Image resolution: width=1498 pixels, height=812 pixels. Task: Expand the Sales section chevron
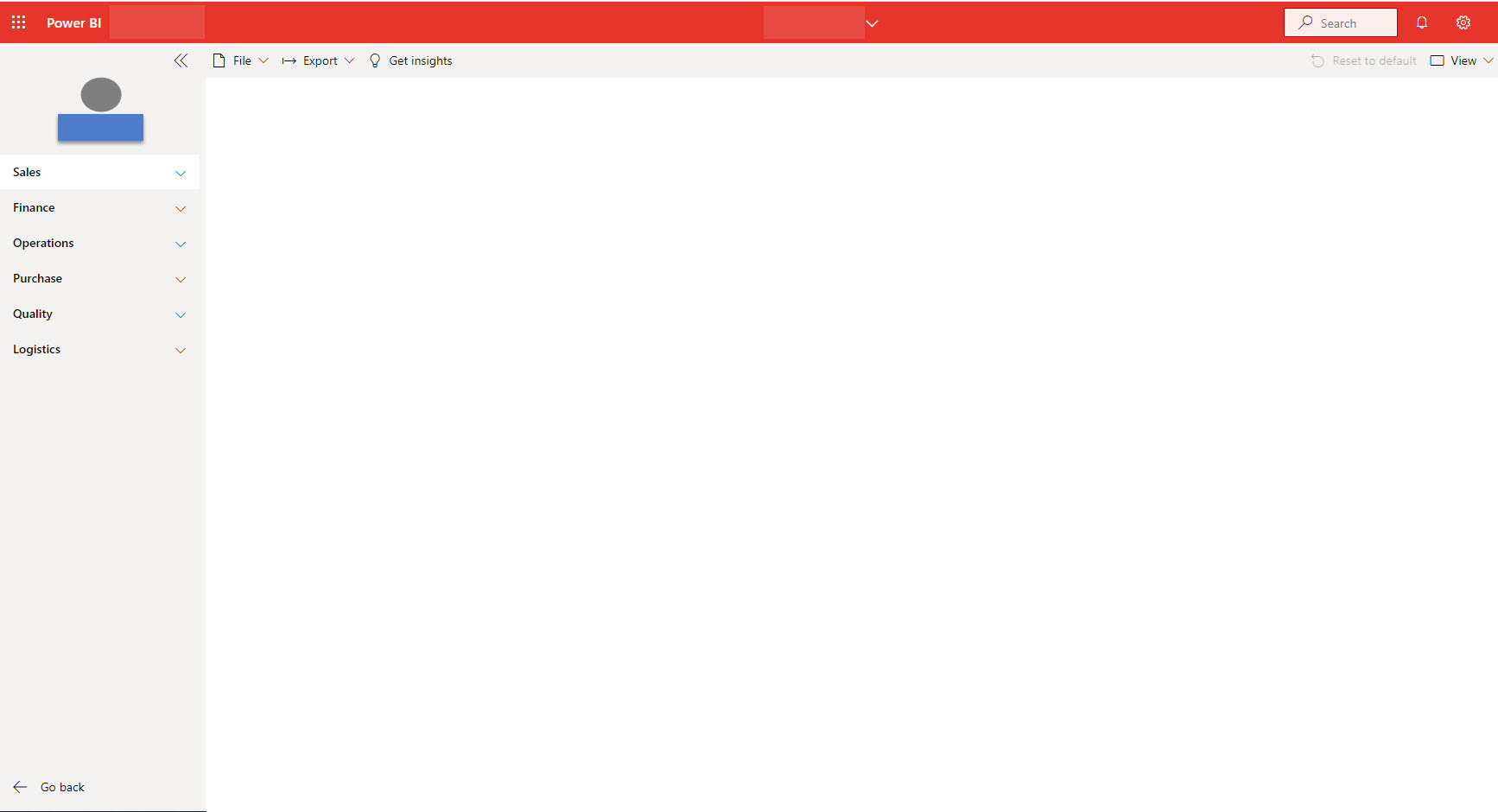click(181, 173)
